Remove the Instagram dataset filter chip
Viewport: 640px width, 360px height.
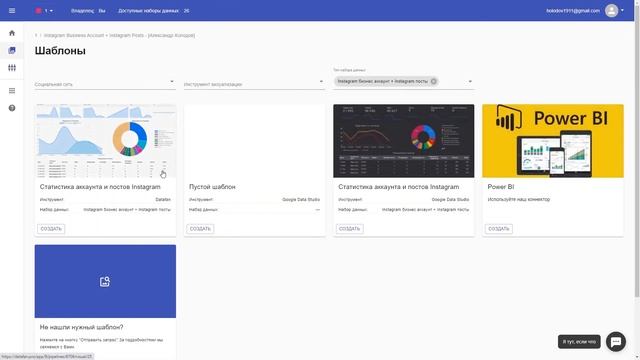point(433,81)
